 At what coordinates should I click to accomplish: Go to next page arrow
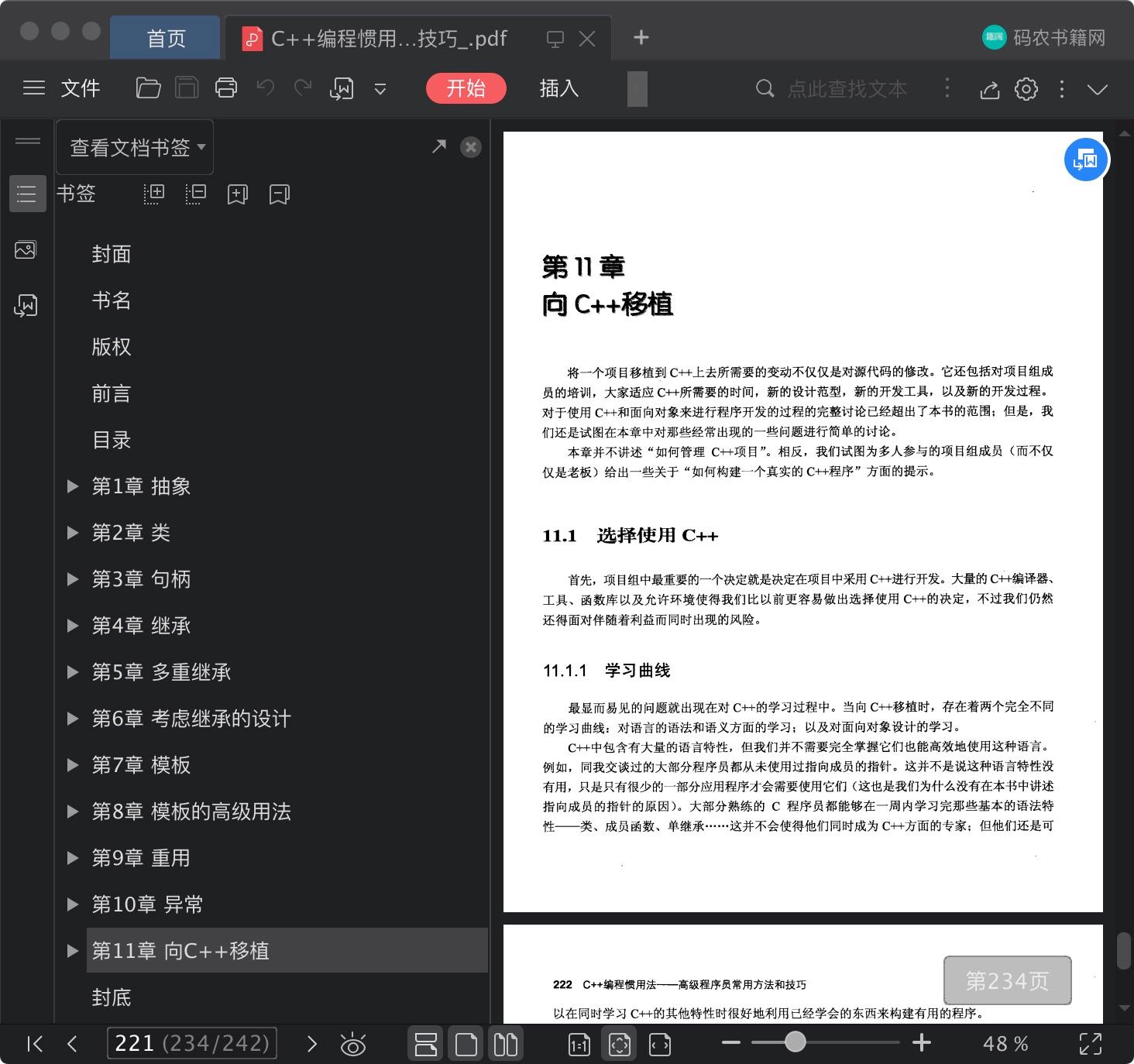click(x=311, y=1044)
